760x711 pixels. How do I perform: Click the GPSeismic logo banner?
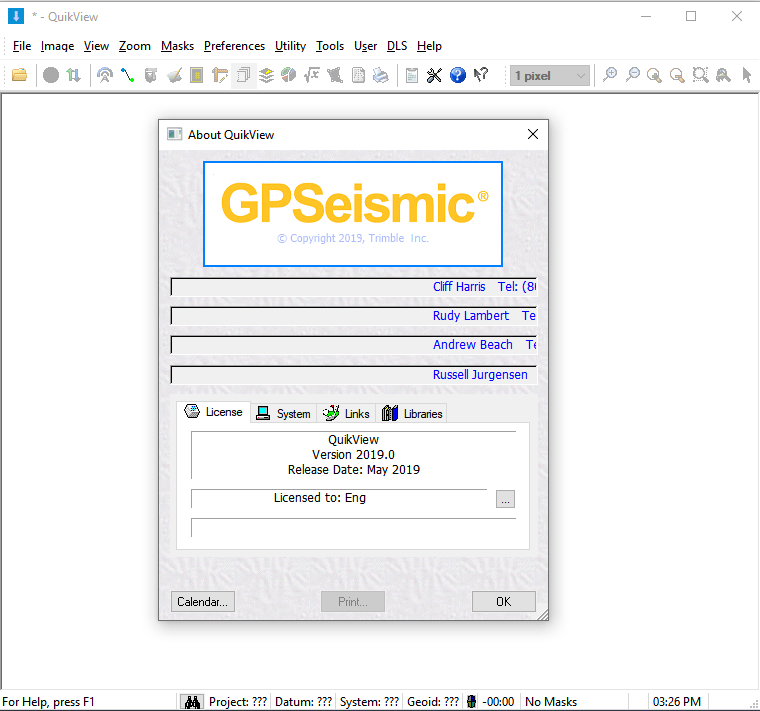click(x=353, y=214)
